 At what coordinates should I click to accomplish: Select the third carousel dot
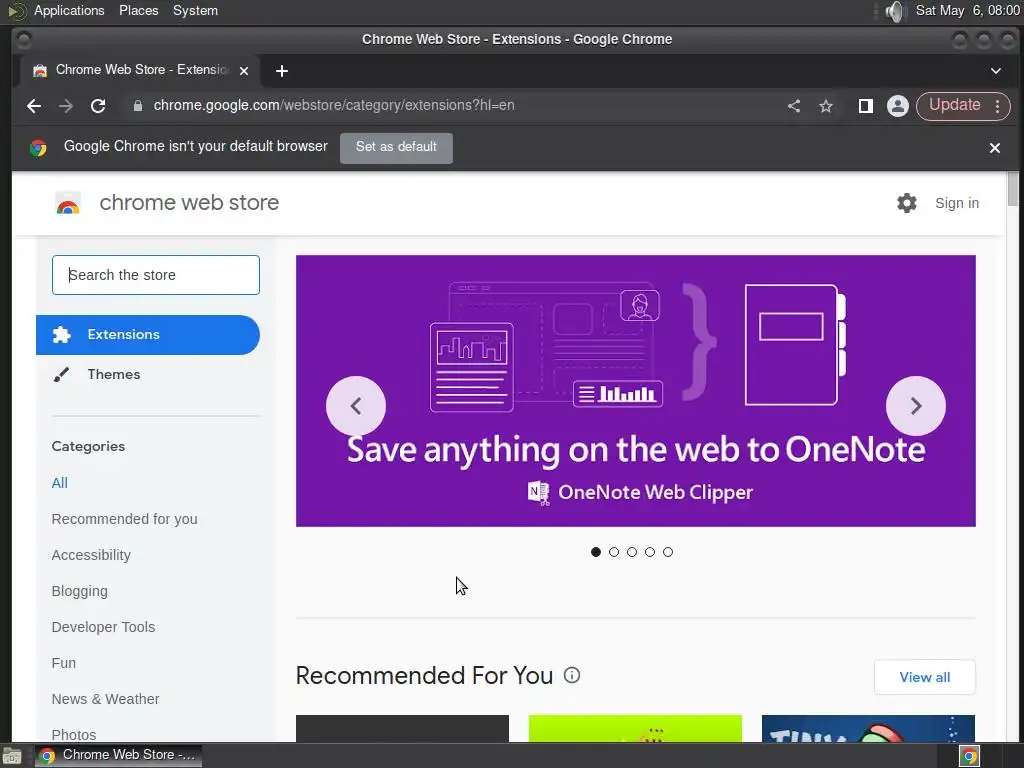coord(632,552)
